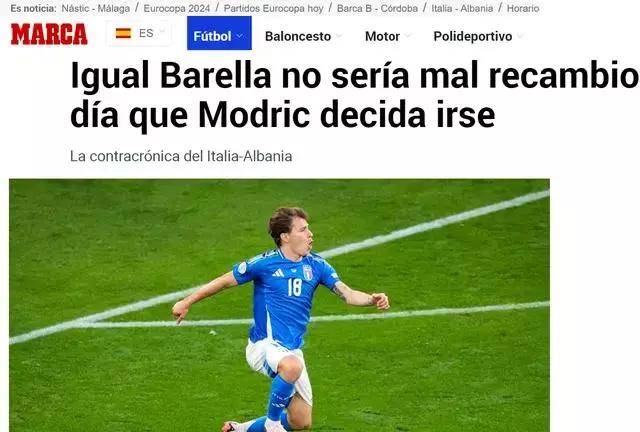Expand the Motor menu chevron

click(x=407, y=36)
